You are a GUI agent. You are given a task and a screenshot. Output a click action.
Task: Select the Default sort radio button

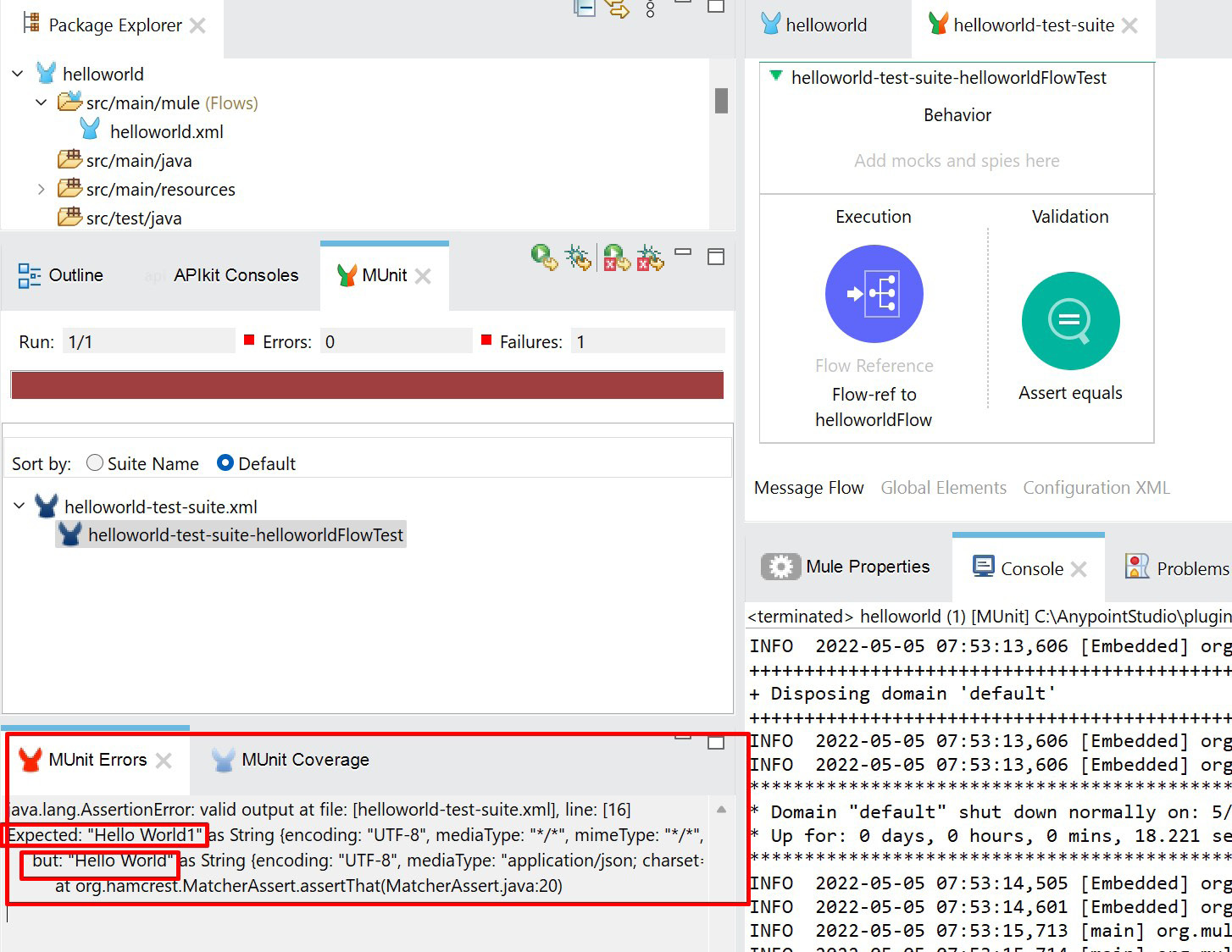[x=225, y=462]
